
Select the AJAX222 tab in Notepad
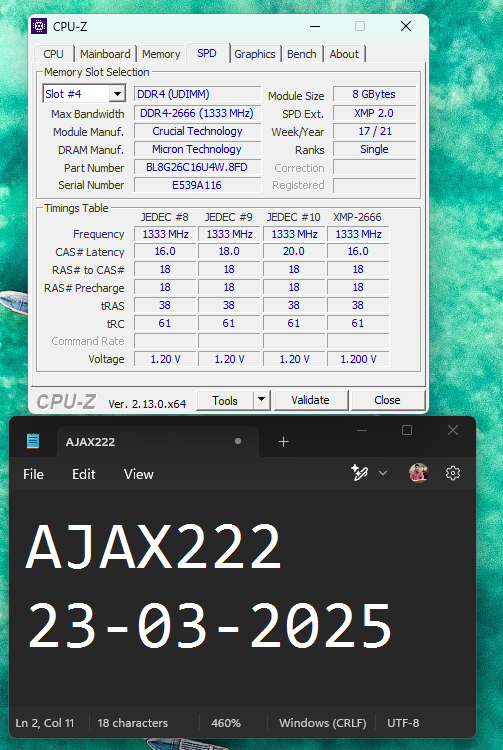pos(158,441)
